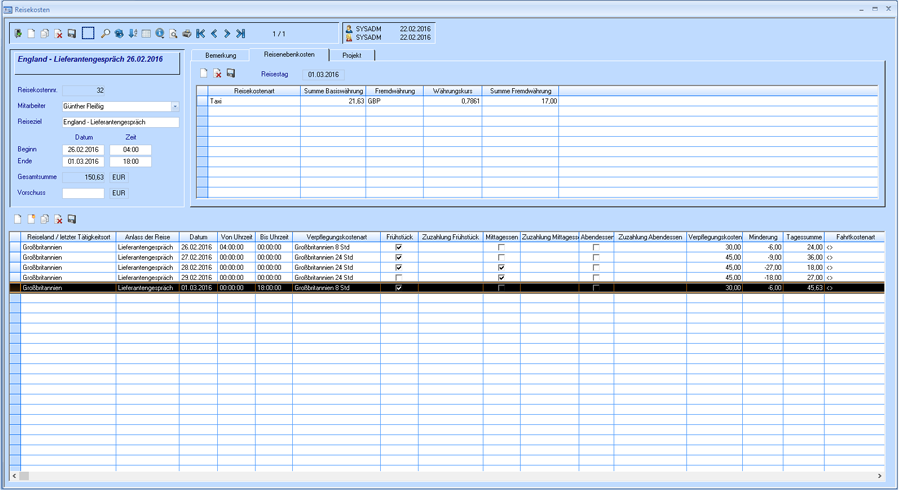Click the exit door icon in main toolbar
This screenshot has height=490, width=900.
[18, 34]
